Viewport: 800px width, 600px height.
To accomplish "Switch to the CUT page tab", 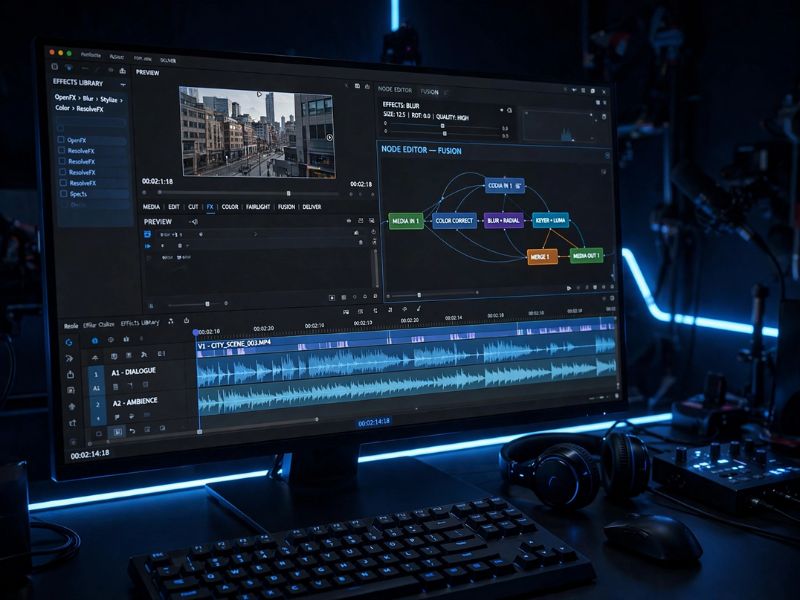I will 193,207.
